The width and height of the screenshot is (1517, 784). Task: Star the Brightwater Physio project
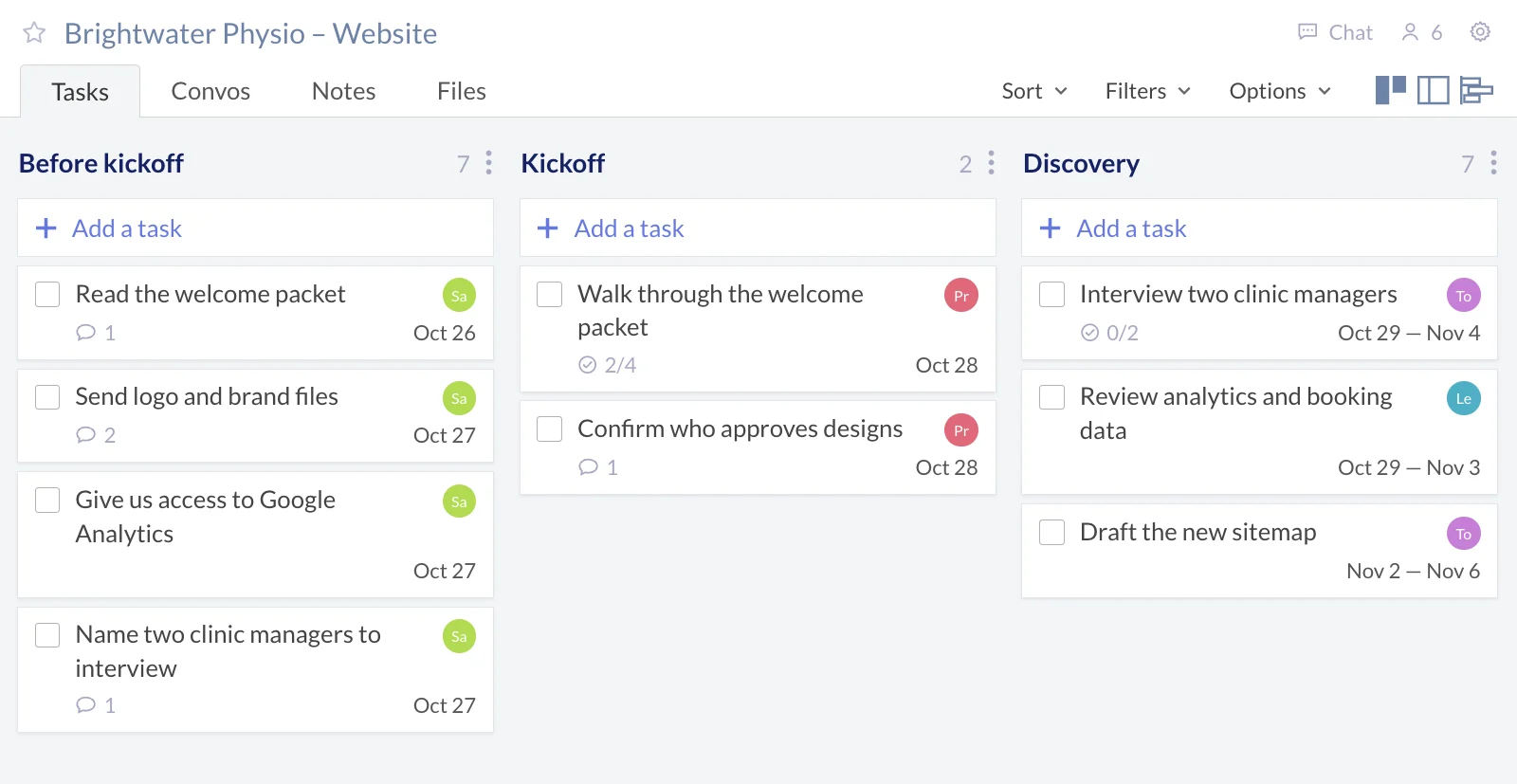(x=34, y=33)
